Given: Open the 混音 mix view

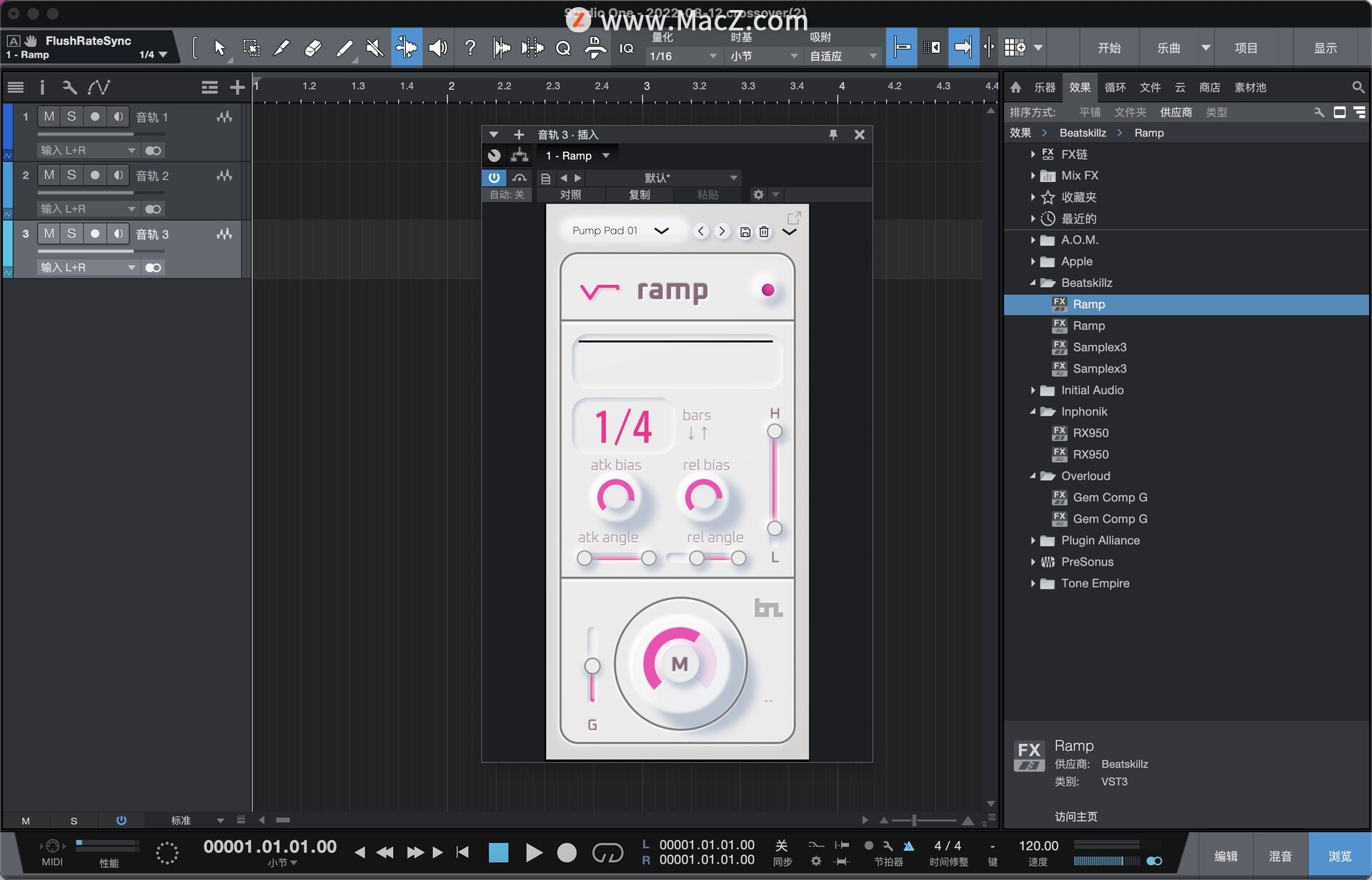Looking at the screenshot, I should (1280, 856).
